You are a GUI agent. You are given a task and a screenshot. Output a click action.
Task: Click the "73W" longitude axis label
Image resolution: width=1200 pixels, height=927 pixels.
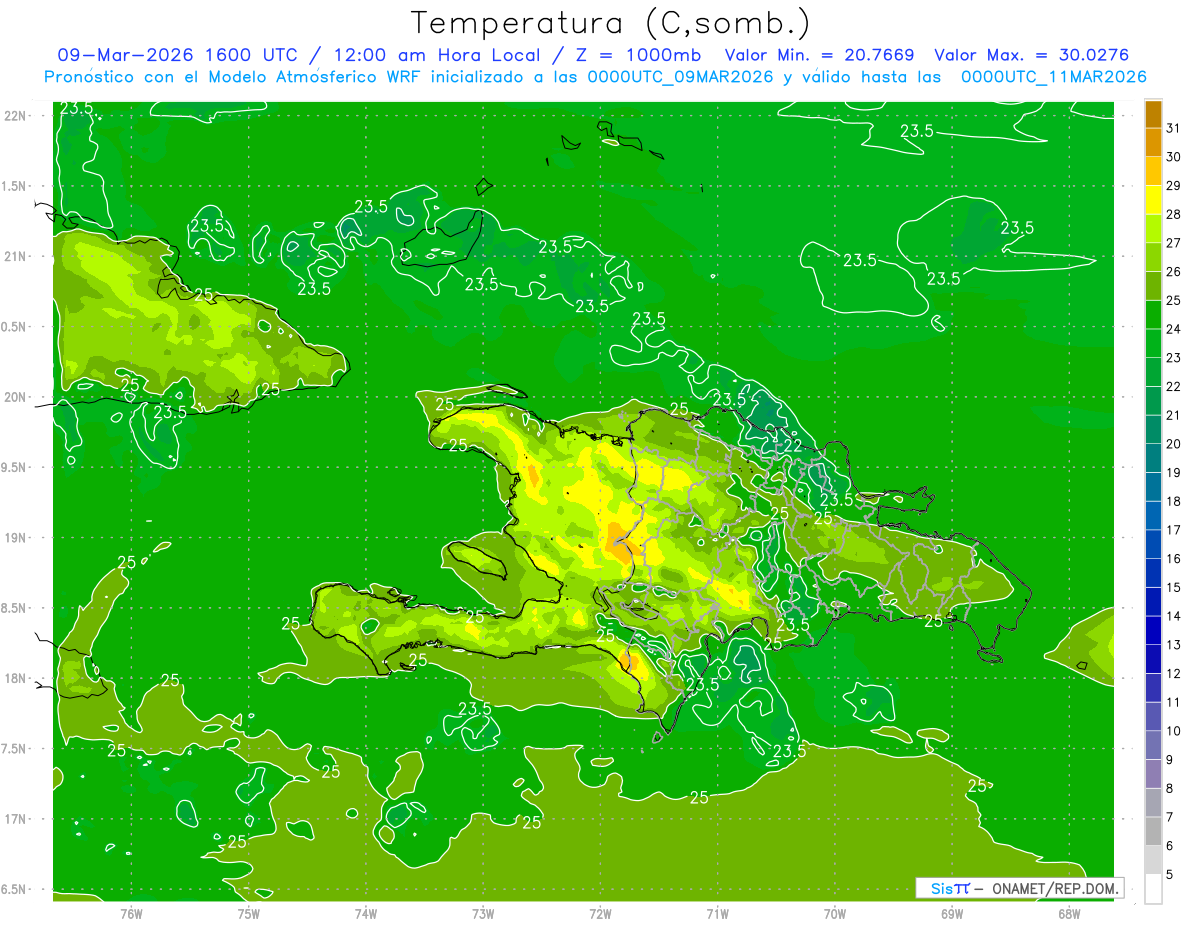coord(483,914)
